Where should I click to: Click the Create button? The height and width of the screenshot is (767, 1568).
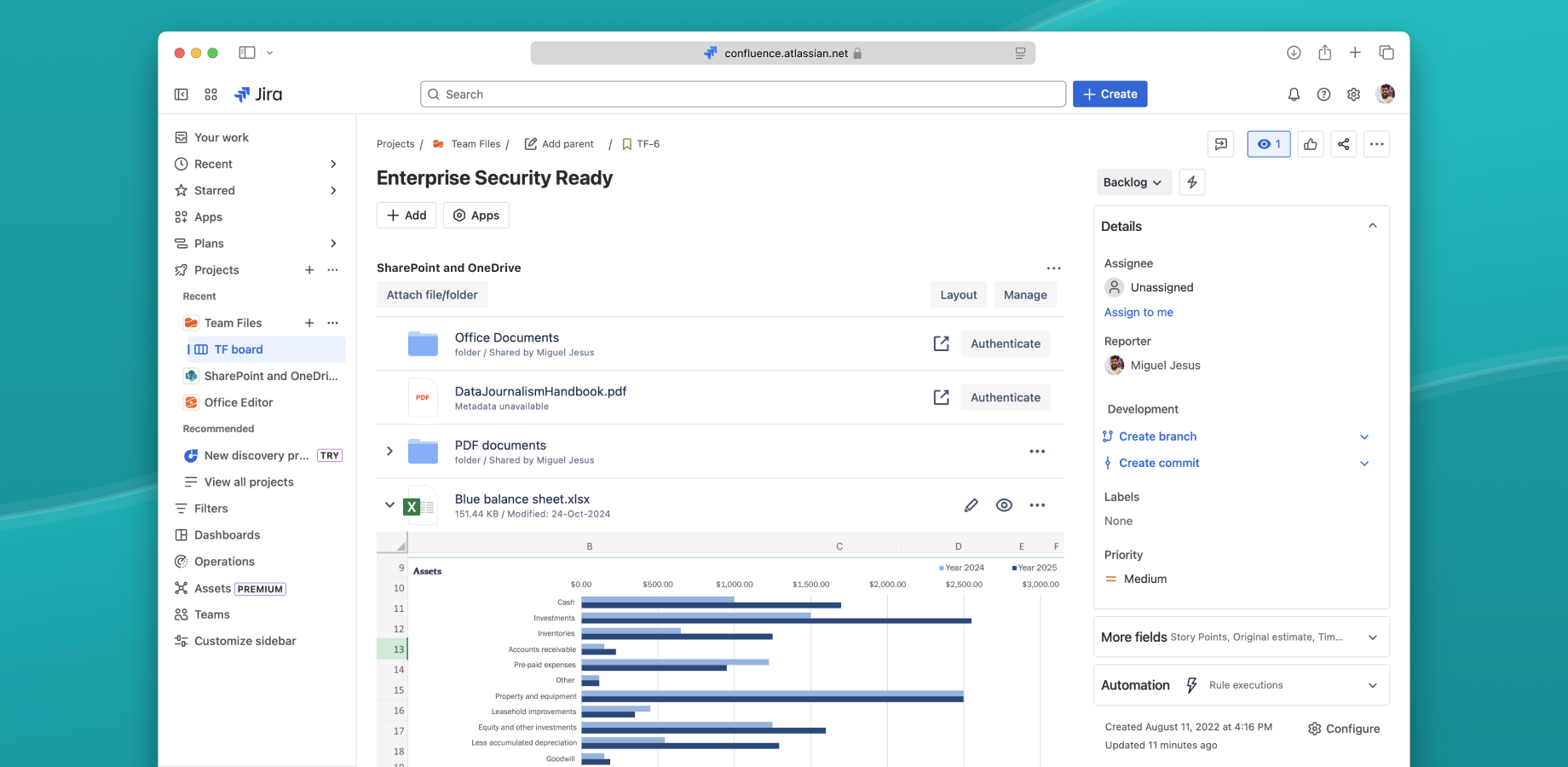click(1110, 95)
